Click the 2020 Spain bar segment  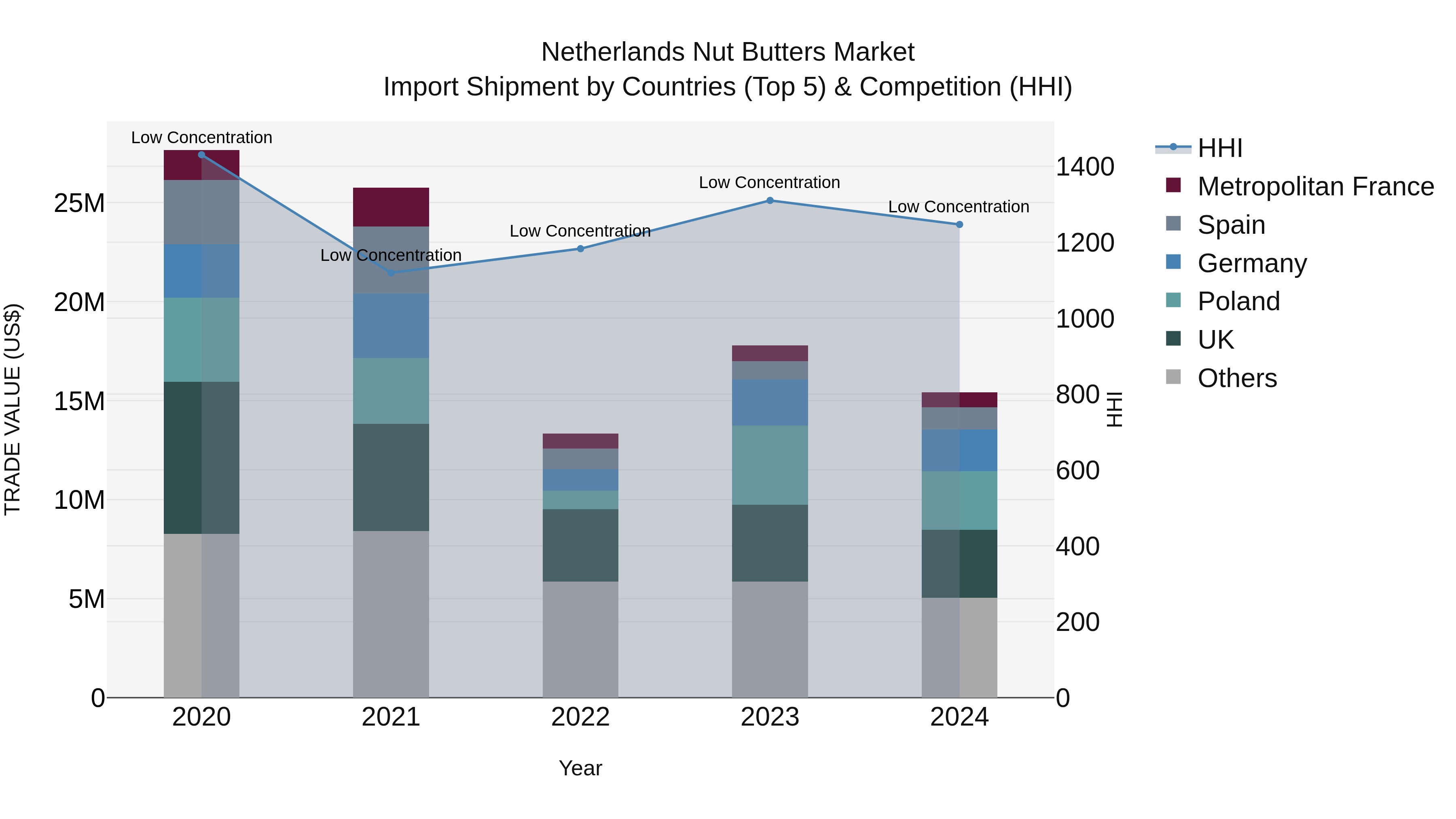point(201,212)
